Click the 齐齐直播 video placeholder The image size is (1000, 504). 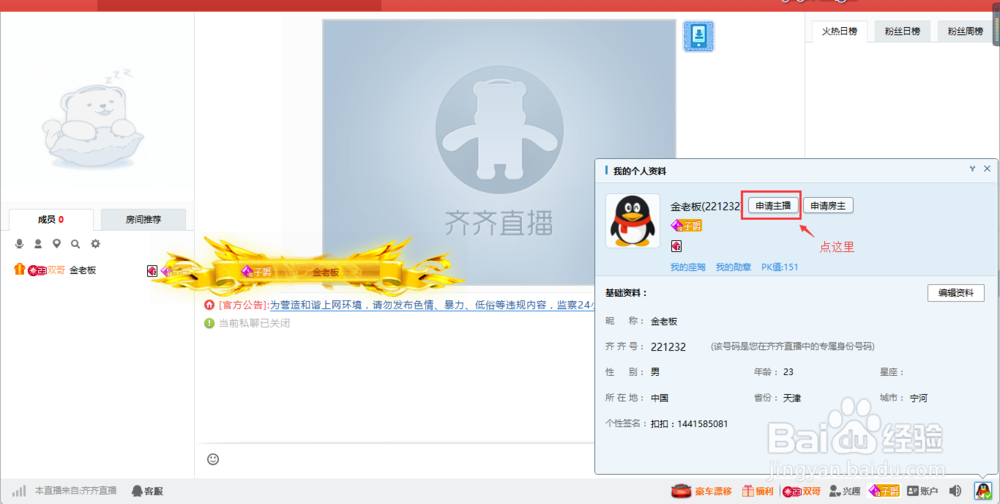[499, 152]
